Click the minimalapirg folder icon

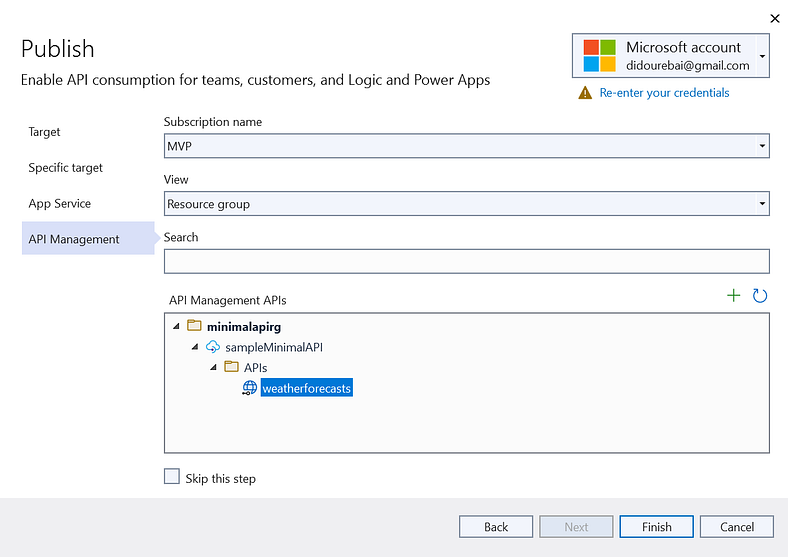click(194, 326)
